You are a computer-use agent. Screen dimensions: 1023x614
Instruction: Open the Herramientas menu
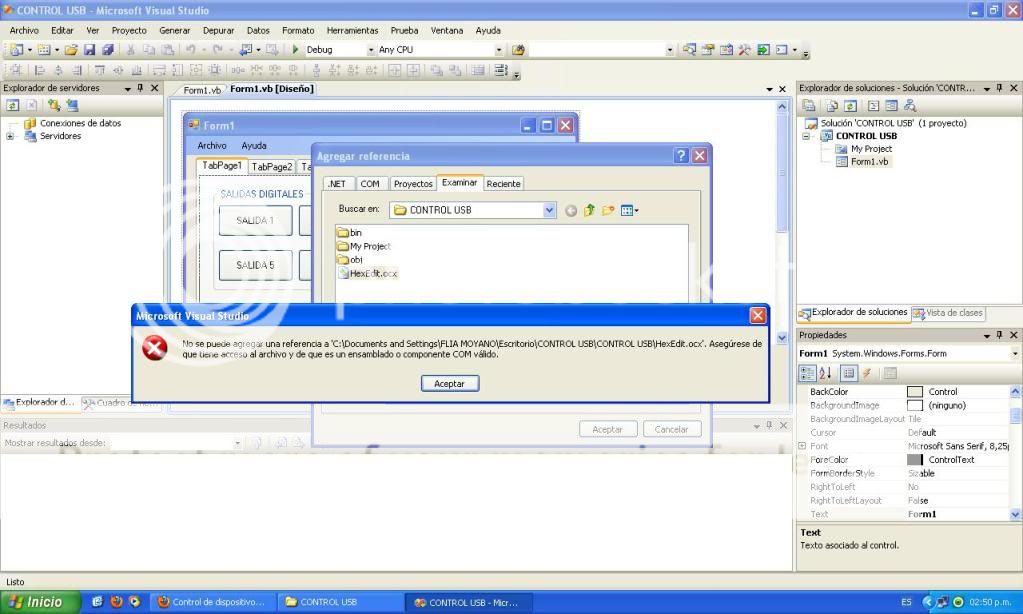(352, 31)
